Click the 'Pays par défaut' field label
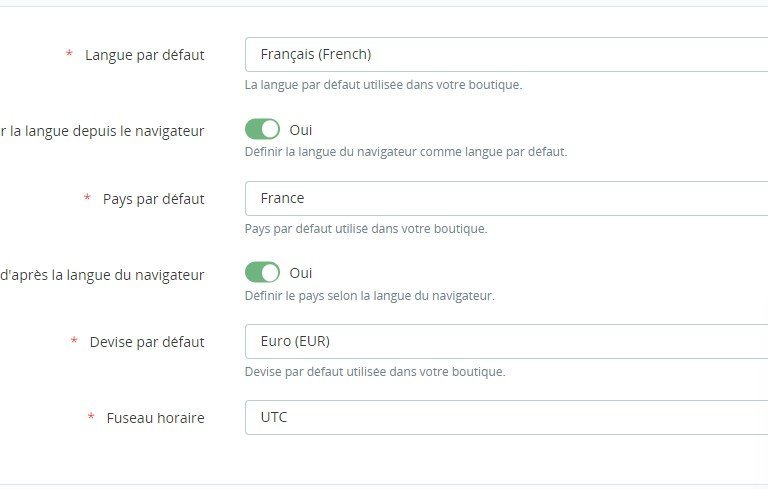Viewport: 768px width, 489px height. (153, 199)
